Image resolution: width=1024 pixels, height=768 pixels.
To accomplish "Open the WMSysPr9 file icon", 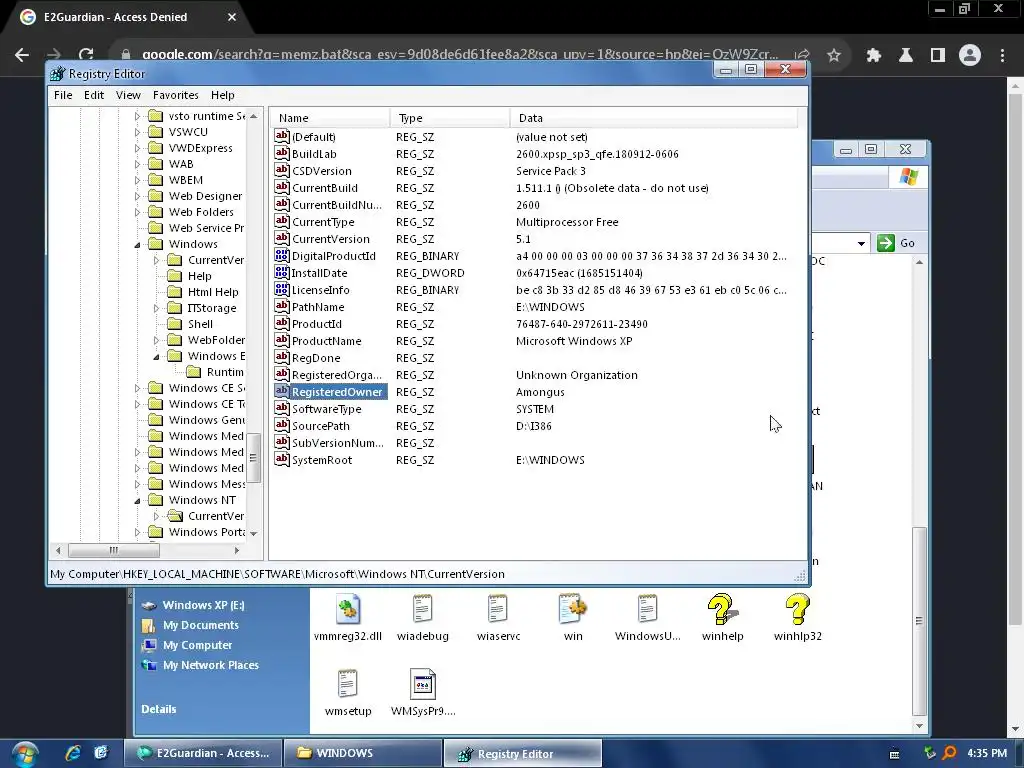I will point(423,684).
